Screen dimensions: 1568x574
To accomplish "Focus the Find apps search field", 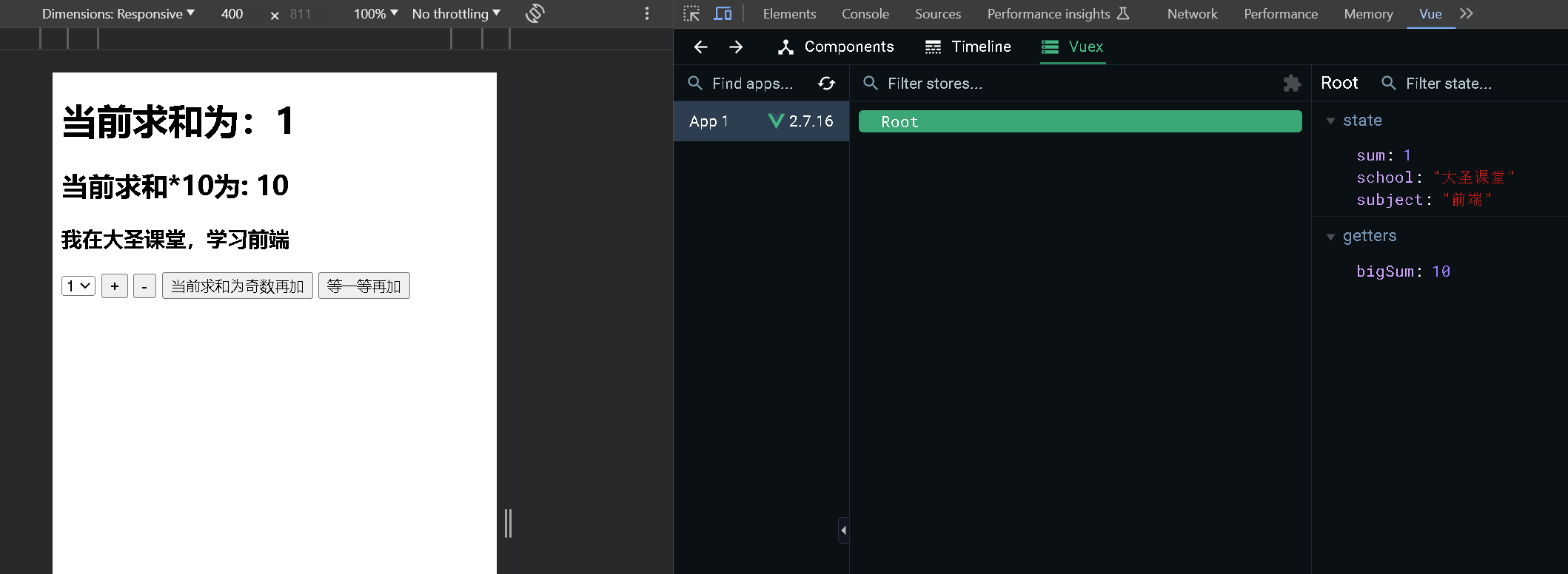I will click(752, 84).
